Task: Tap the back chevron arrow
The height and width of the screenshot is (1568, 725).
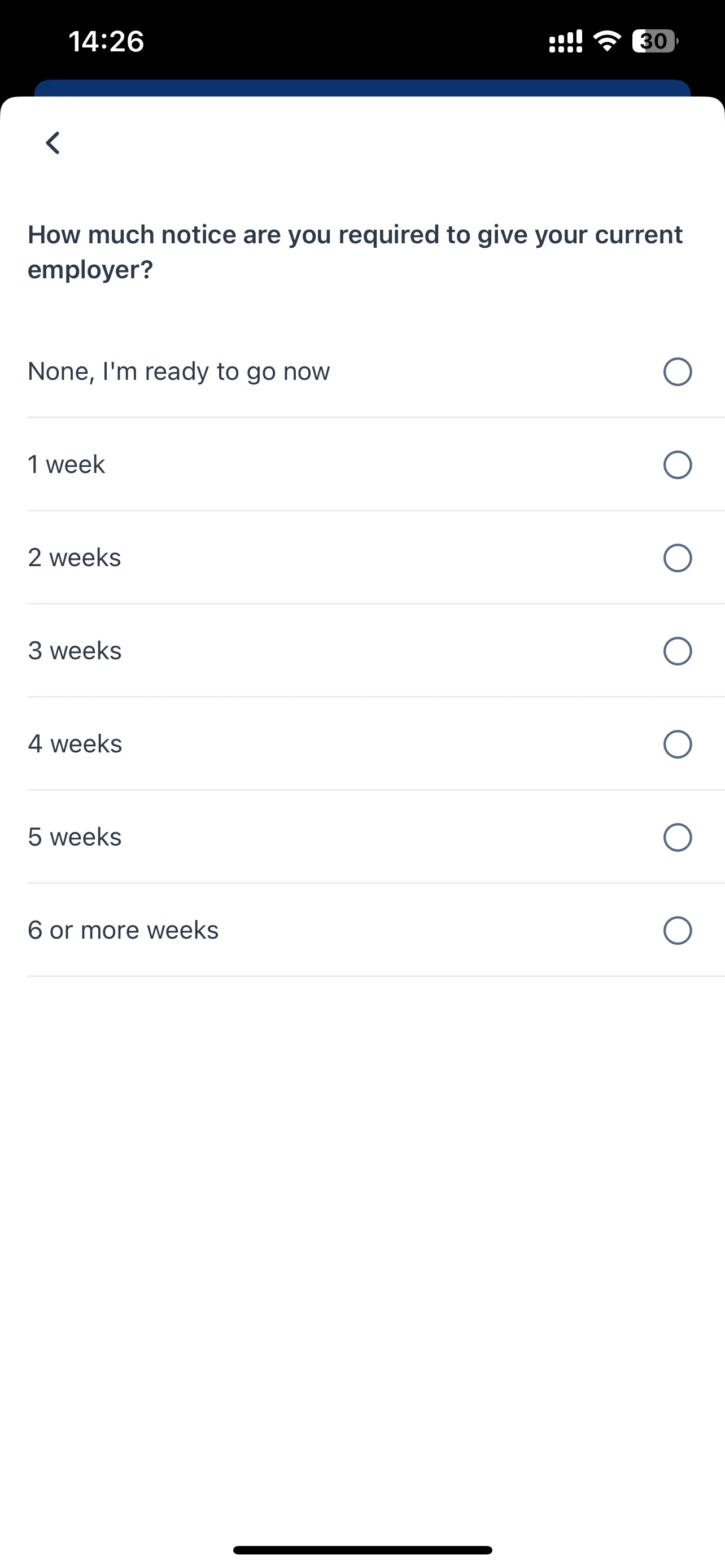Action: point(53,143)
